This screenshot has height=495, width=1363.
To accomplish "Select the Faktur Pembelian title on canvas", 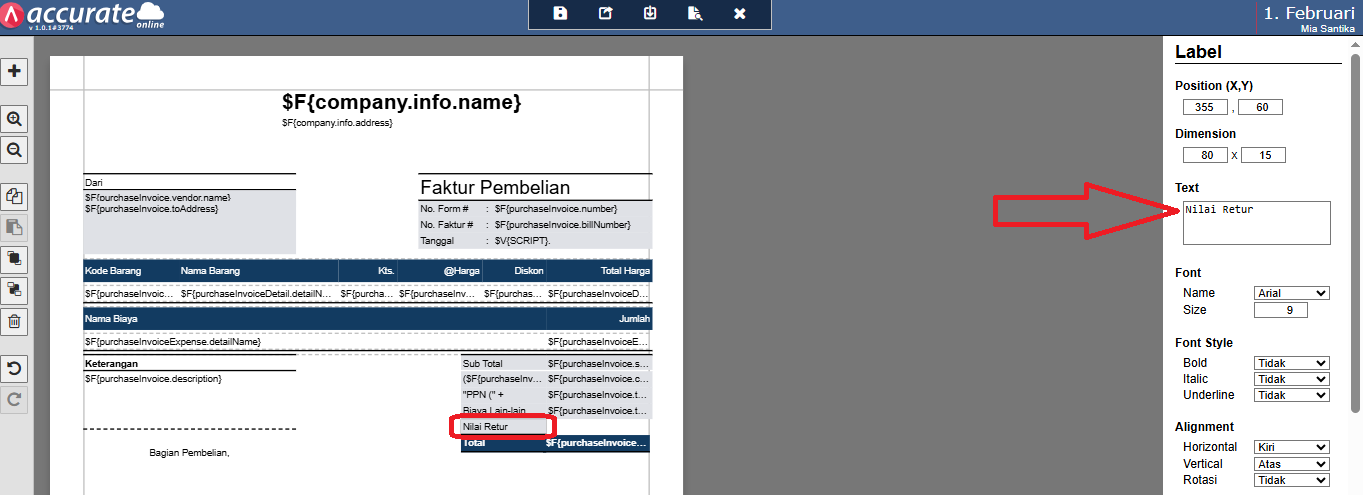I will click(x=495, y=188).
